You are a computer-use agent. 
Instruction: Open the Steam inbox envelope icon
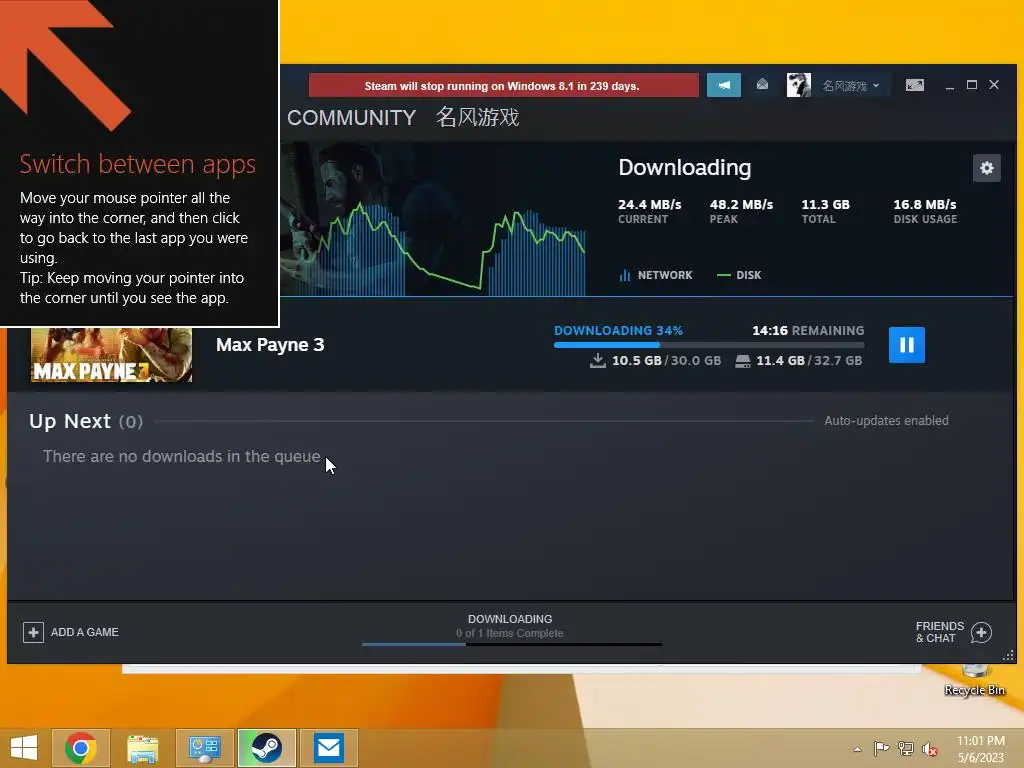(762, 85)
